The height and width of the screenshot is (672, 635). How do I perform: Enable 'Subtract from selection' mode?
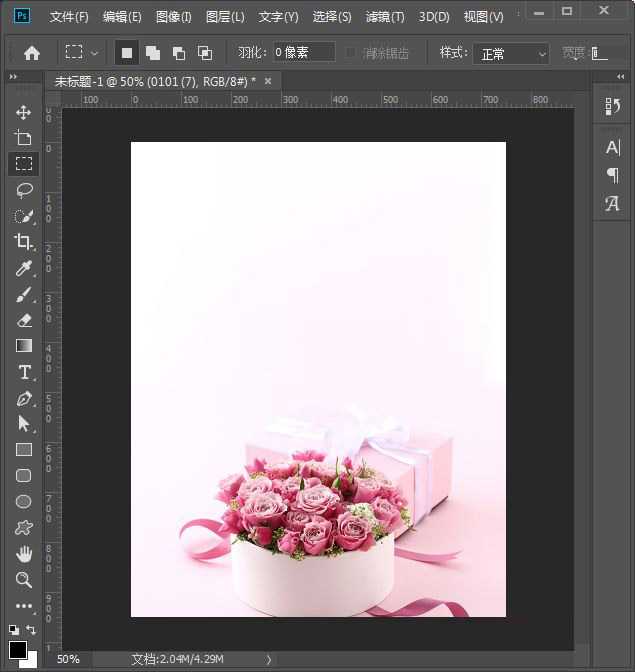point(179,53)
